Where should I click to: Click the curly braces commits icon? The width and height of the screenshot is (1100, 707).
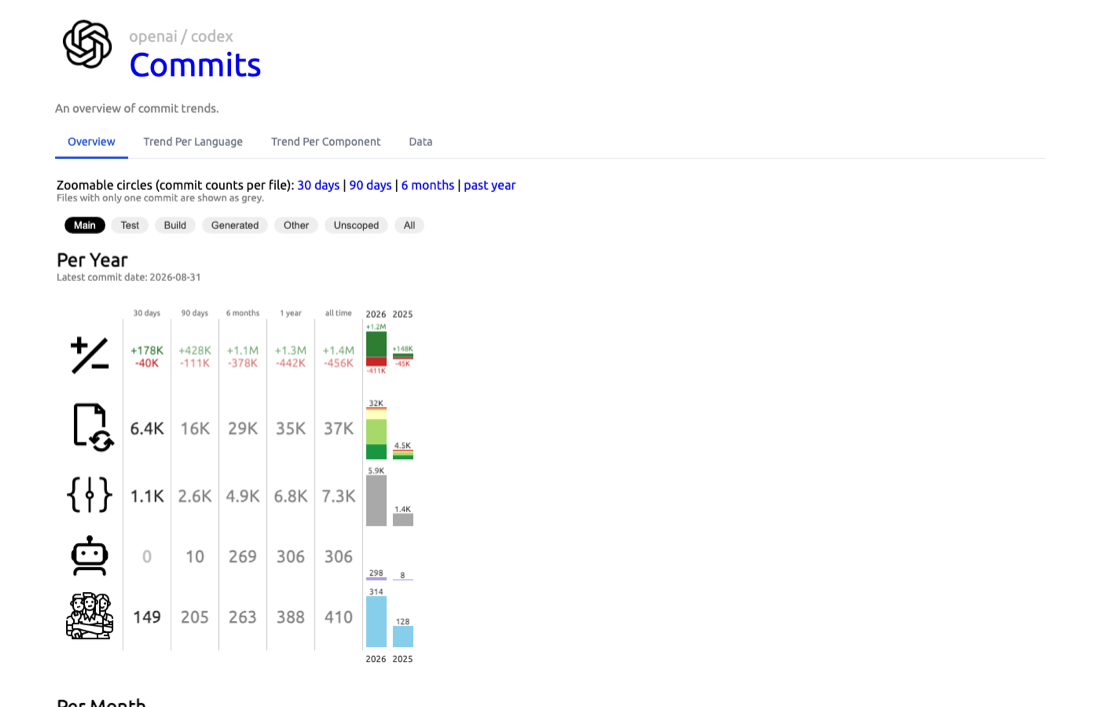coord(89,495)
